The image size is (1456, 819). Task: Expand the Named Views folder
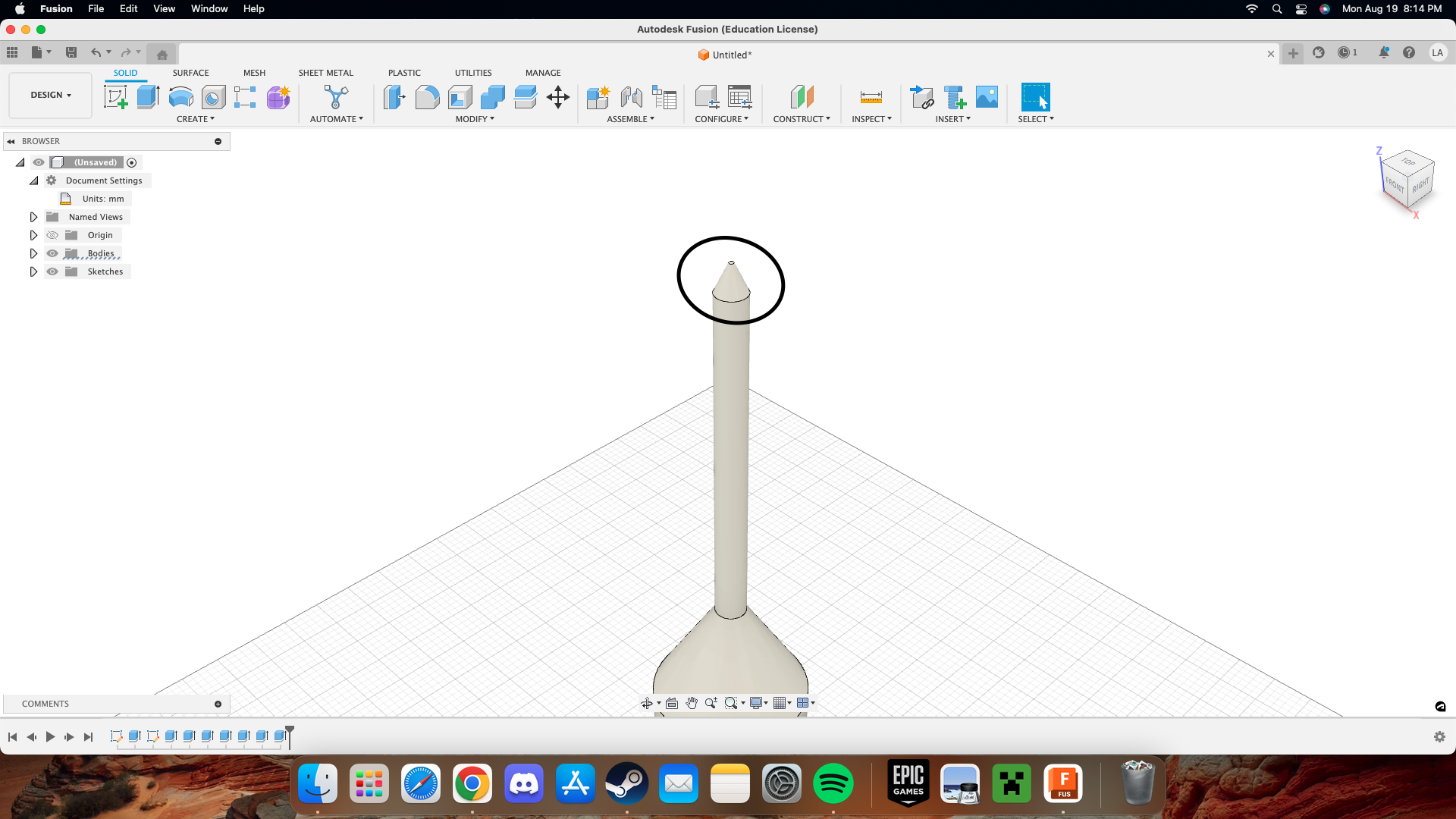(33, 217)
